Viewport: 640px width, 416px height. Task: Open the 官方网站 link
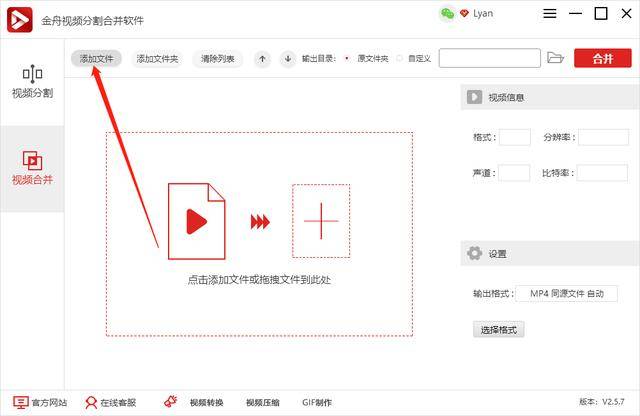(40, 403)
